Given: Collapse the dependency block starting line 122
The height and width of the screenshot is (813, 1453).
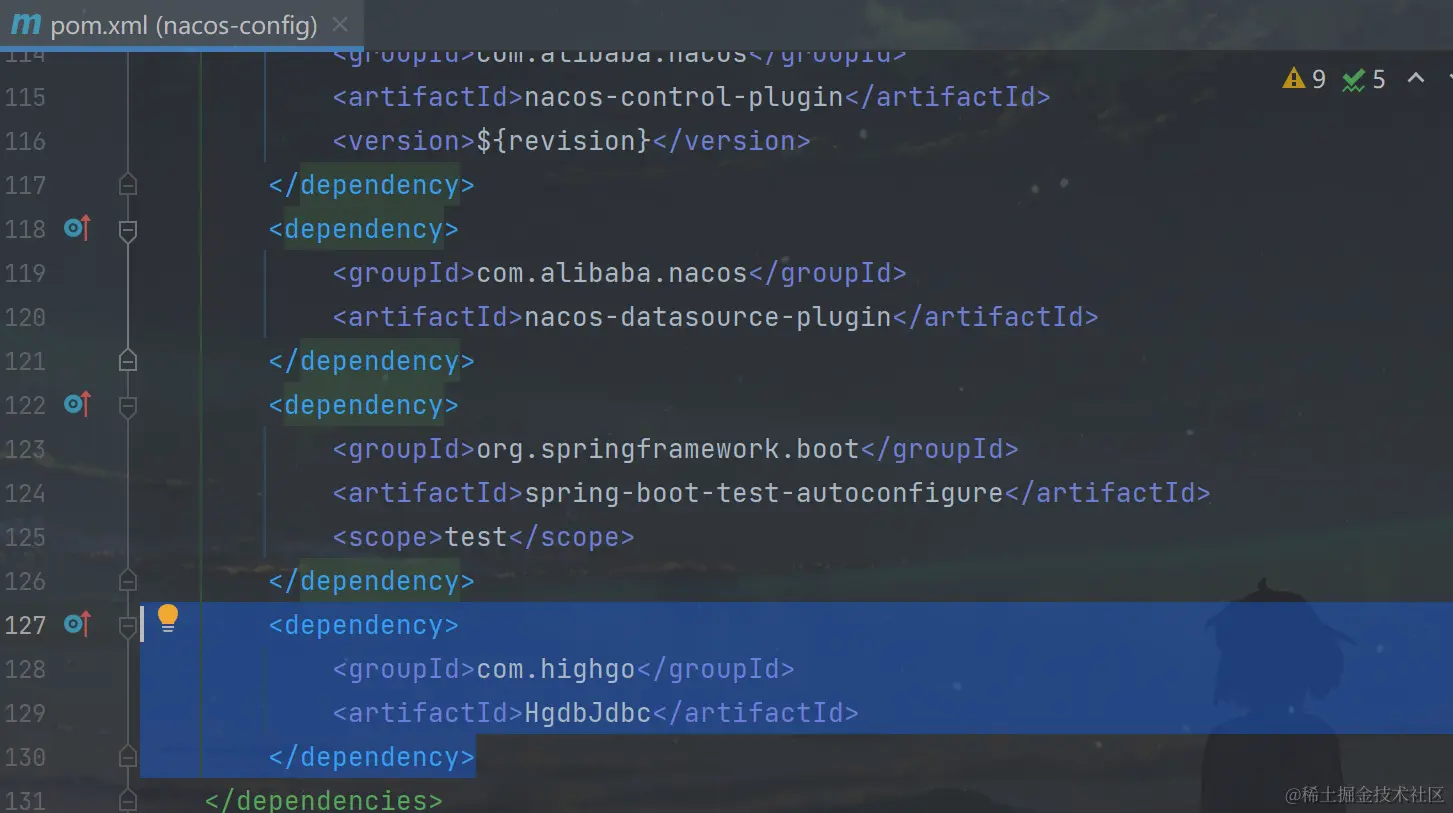Looking at the screenshot, I should point(128,407).
